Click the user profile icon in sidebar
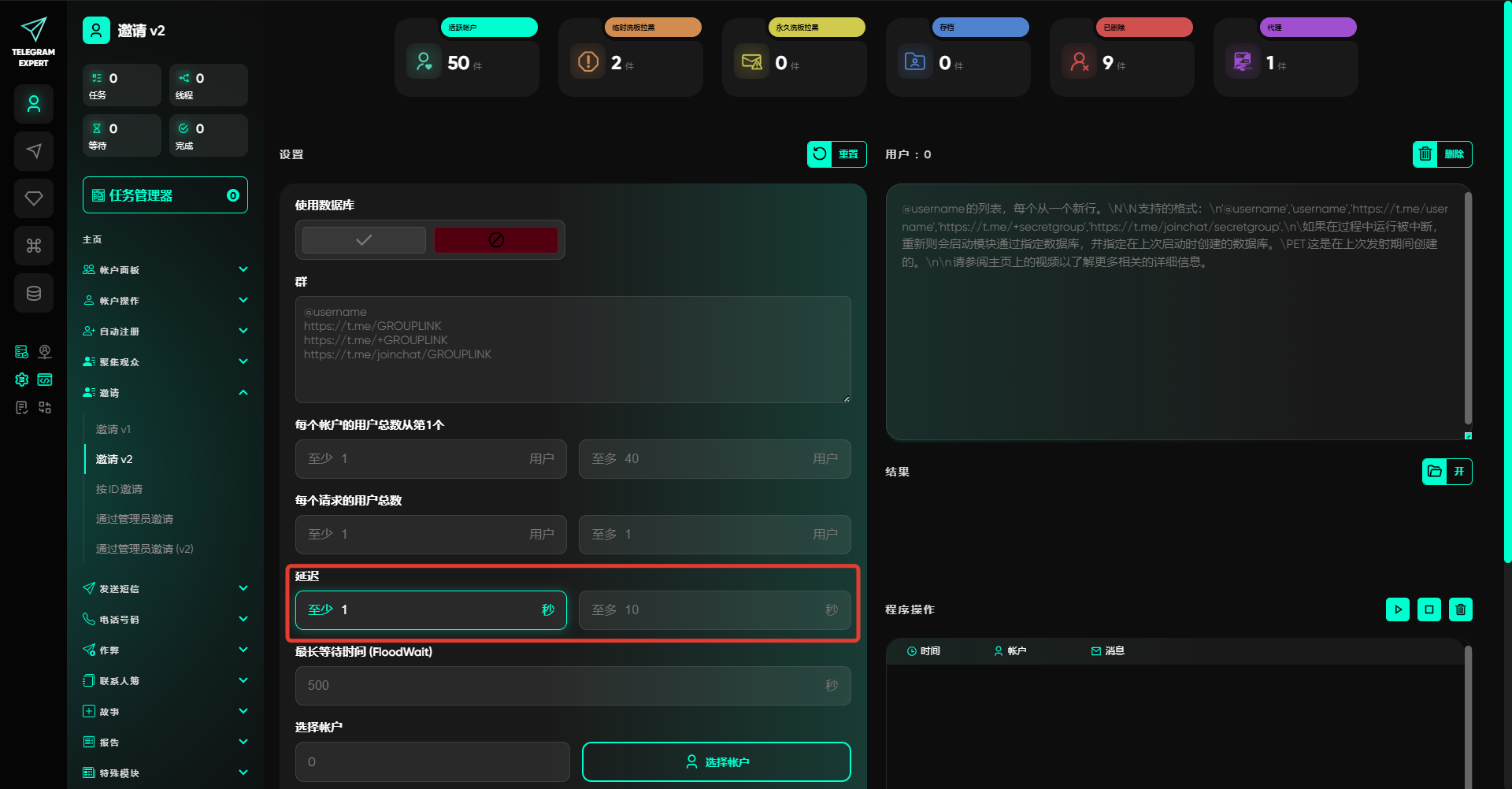The width and height of the screenshot is (1512, 789). [34, 104]
